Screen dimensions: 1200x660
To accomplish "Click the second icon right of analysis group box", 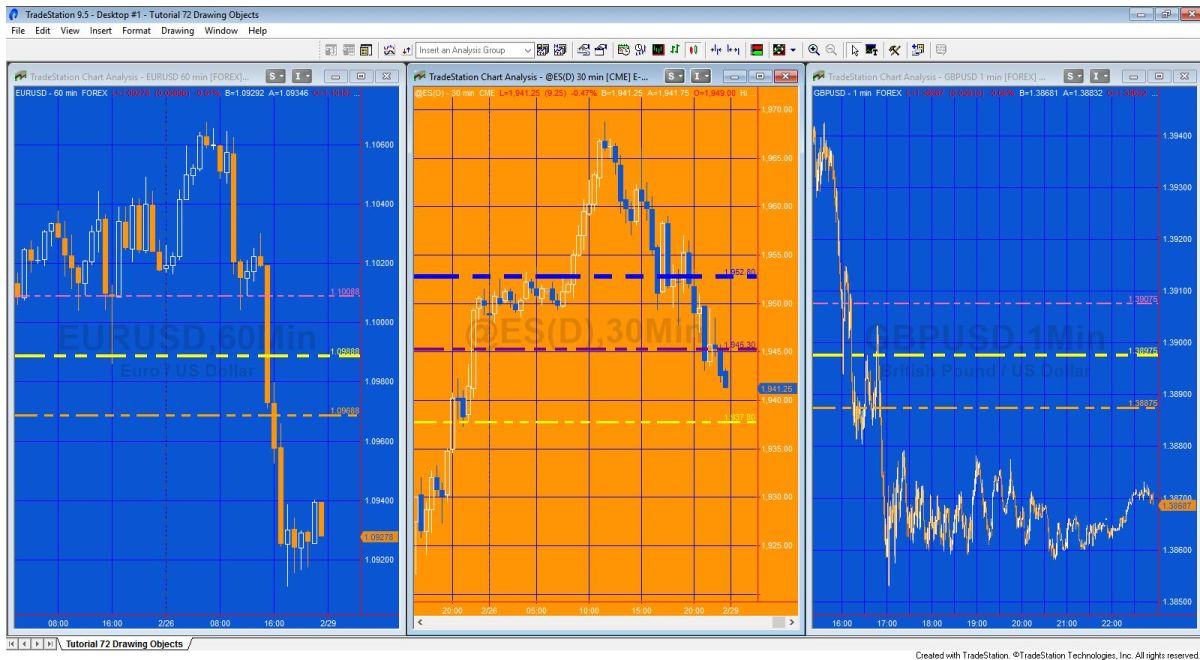I will click(560, 50).
